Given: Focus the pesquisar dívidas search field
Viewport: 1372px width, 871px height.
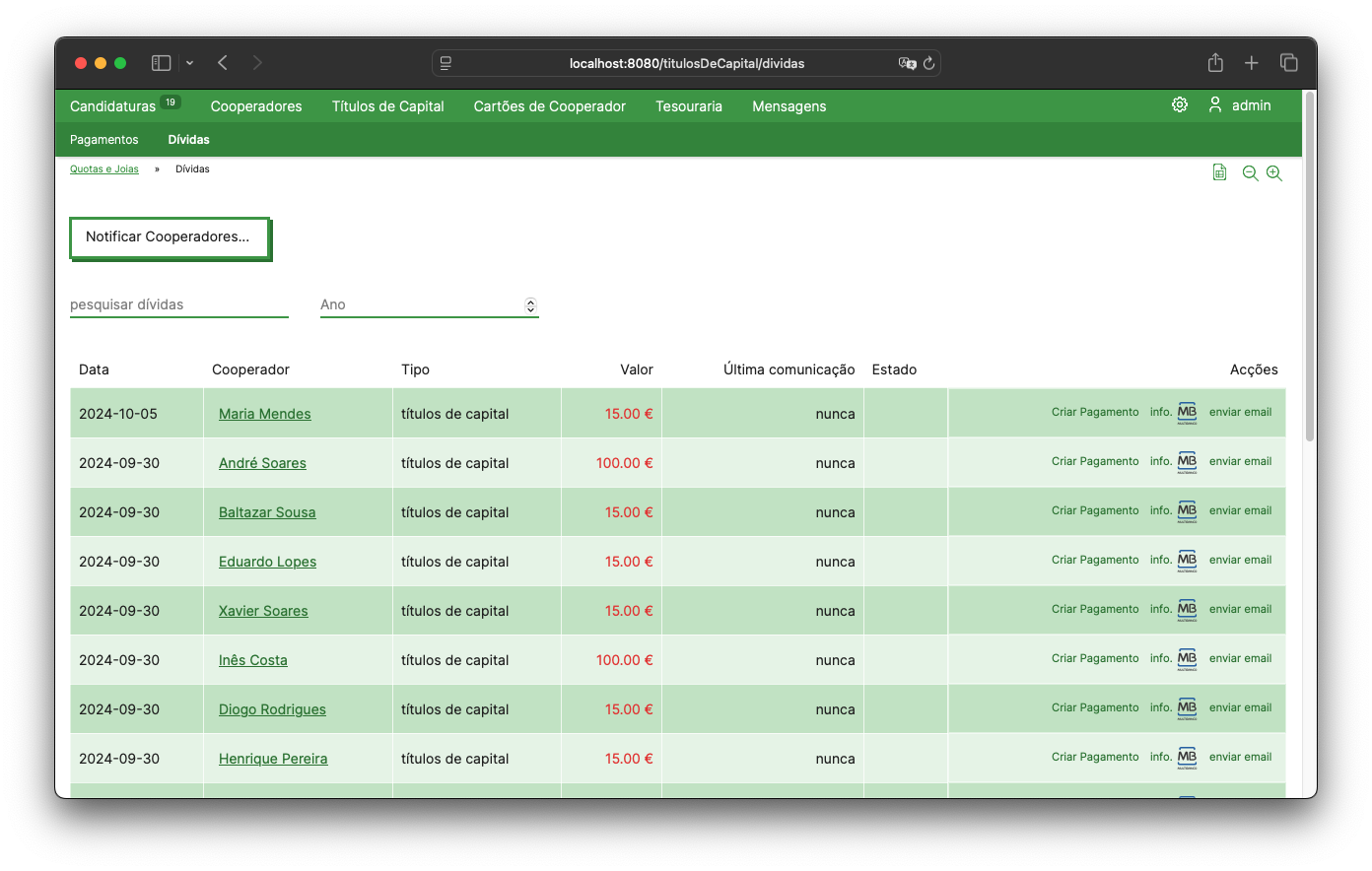Looking at the screenshot, I should coord(179,304).
